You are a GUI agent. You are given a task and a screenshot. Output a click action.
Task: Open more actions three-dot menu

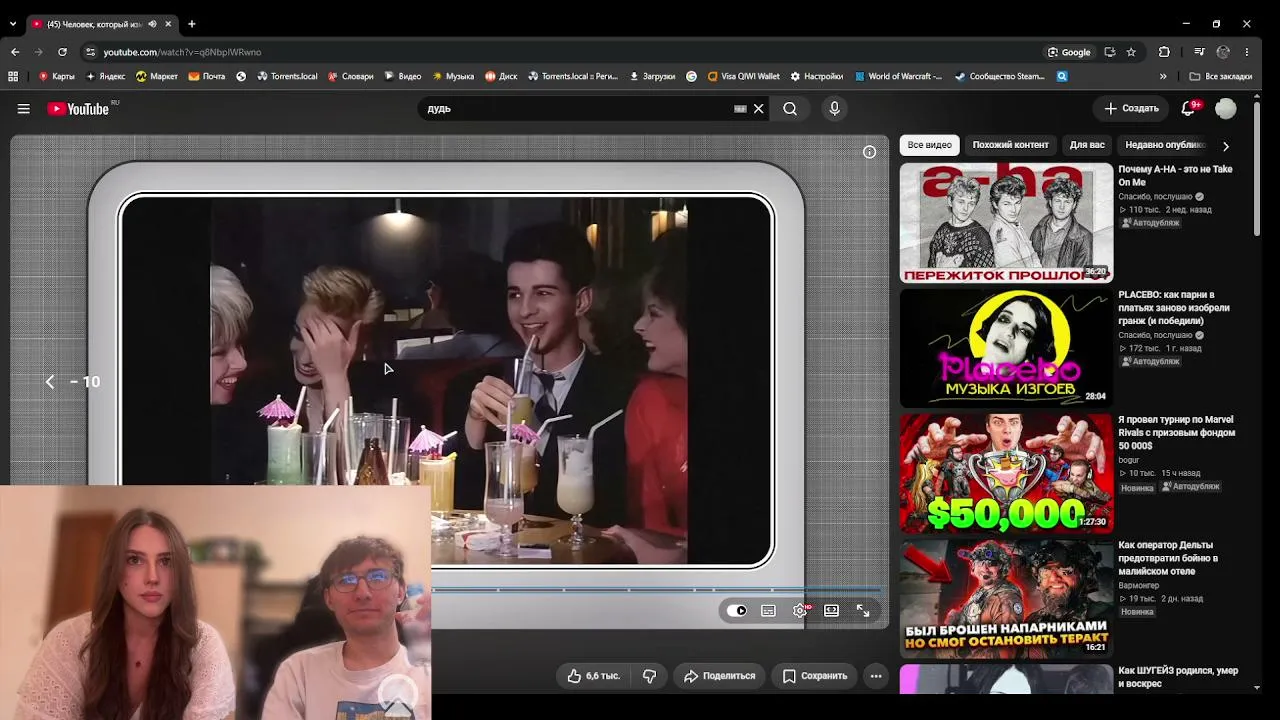point(876,676)
